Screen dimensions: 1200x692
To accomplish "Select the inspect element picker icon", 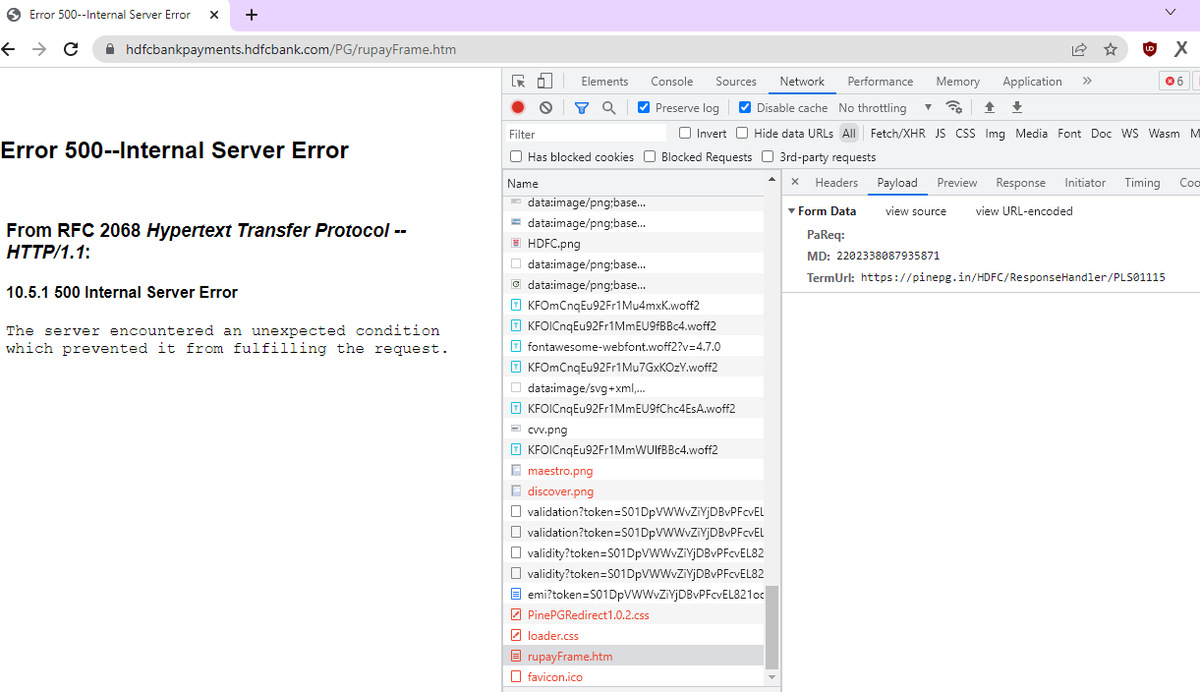I will (519, 81).
